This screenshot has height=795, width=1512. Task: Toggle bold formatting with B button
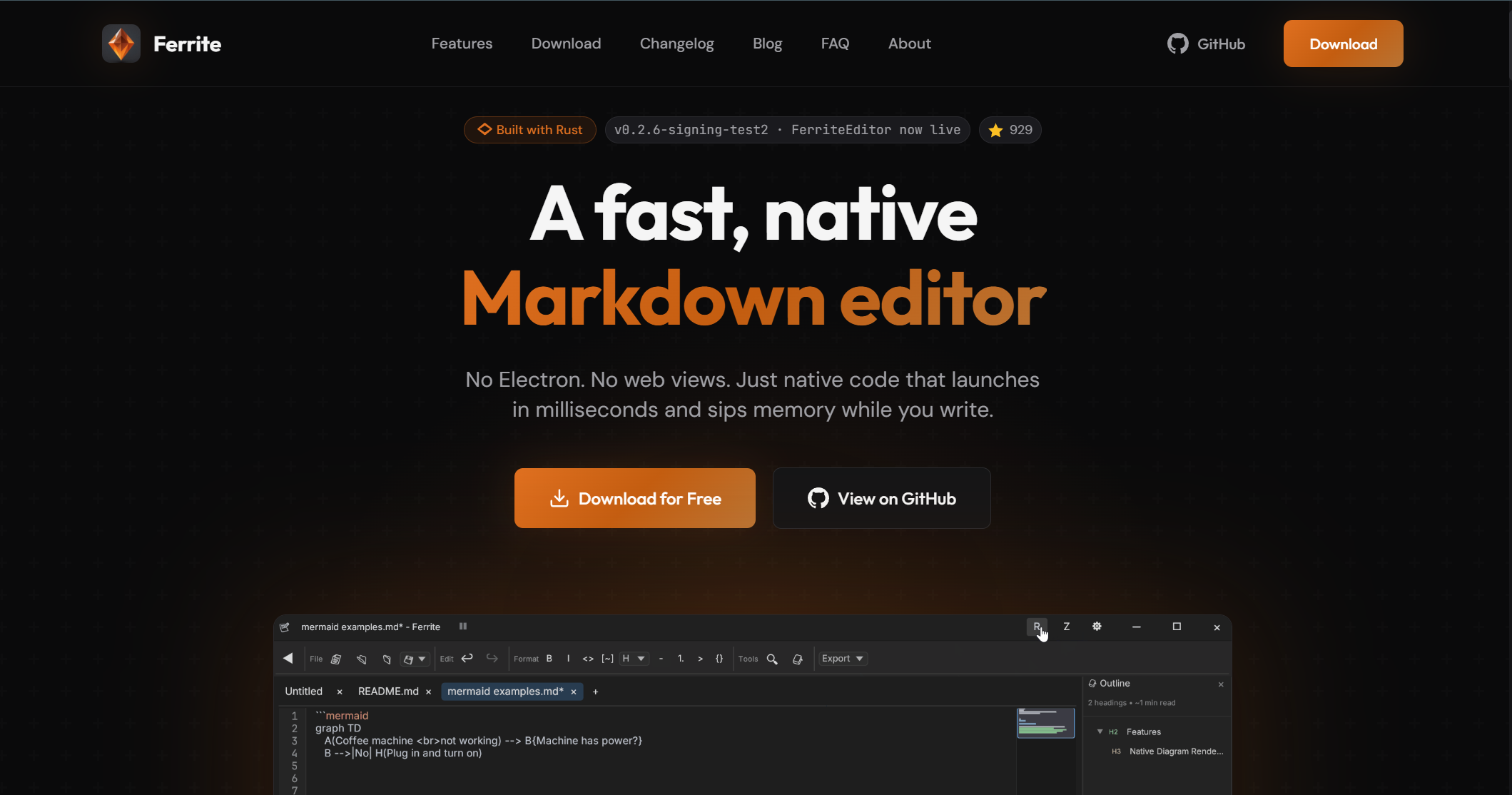tap(549, 659)
